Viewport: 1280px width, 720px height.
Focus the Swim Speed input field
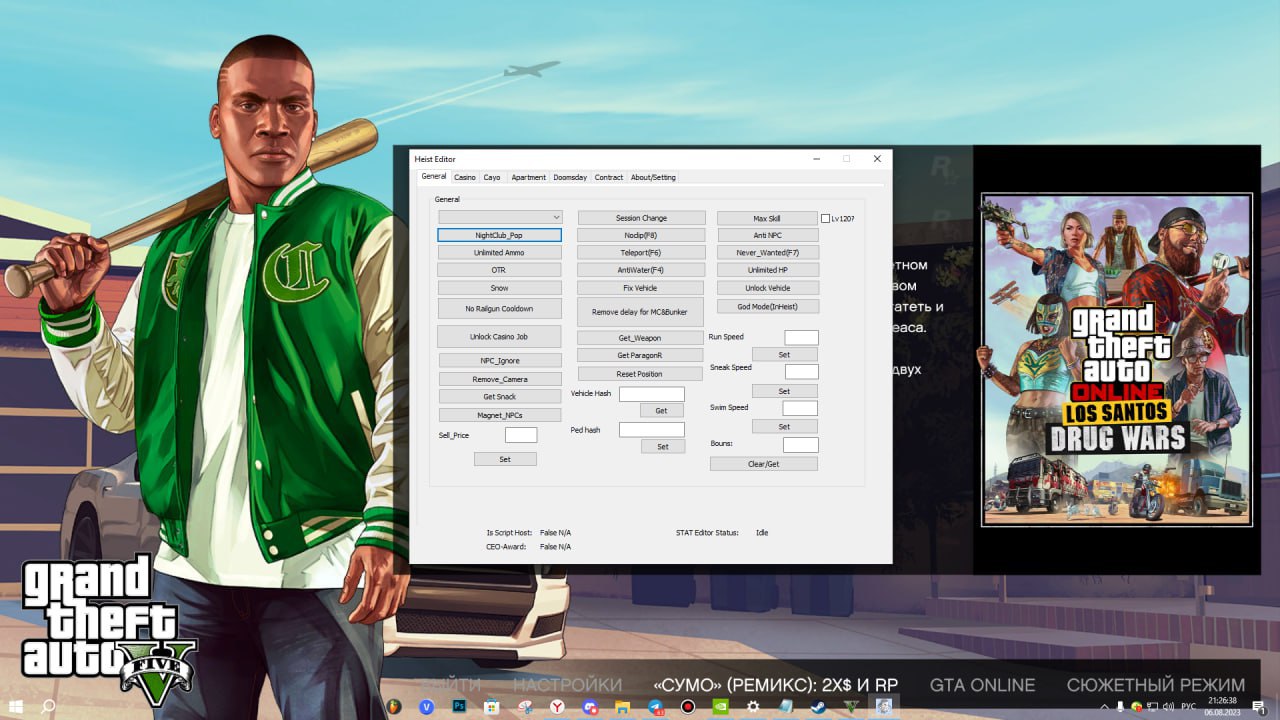pos(800,408)
